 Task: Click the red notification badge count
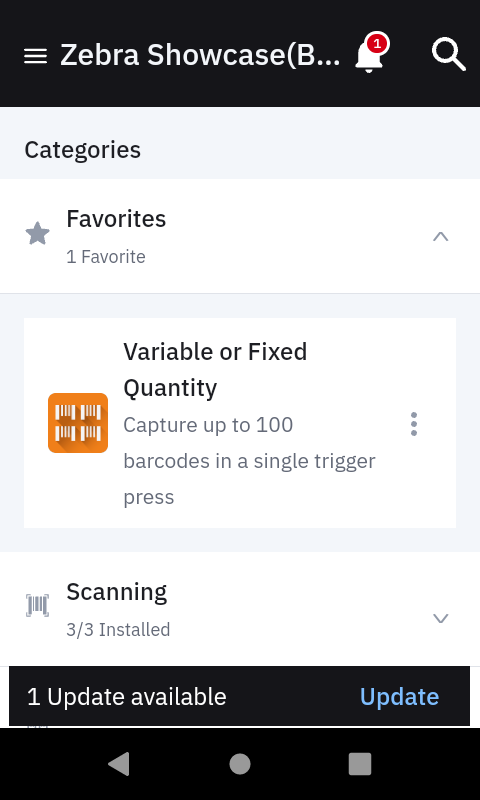pyautogui.click(x=377, y=44)
